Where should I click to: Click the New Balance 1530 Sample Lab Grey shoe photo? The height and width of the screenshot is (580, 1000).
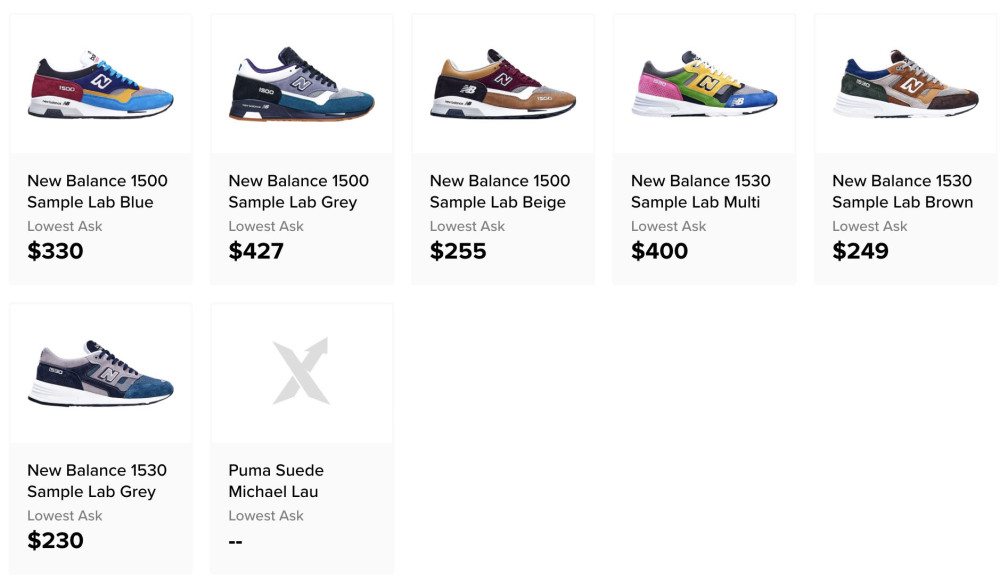coord(100,373)
